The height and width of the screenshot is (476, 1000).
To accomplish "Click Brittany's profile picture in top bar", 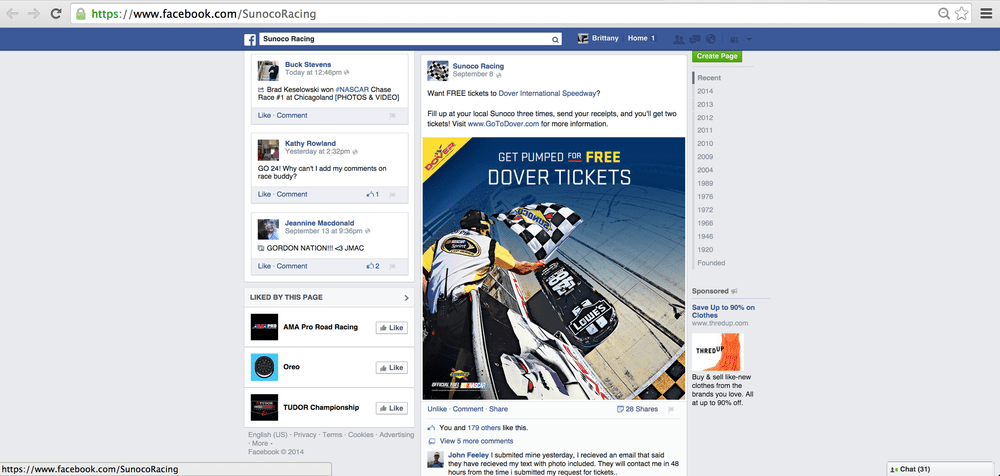I will click(583, 39).
